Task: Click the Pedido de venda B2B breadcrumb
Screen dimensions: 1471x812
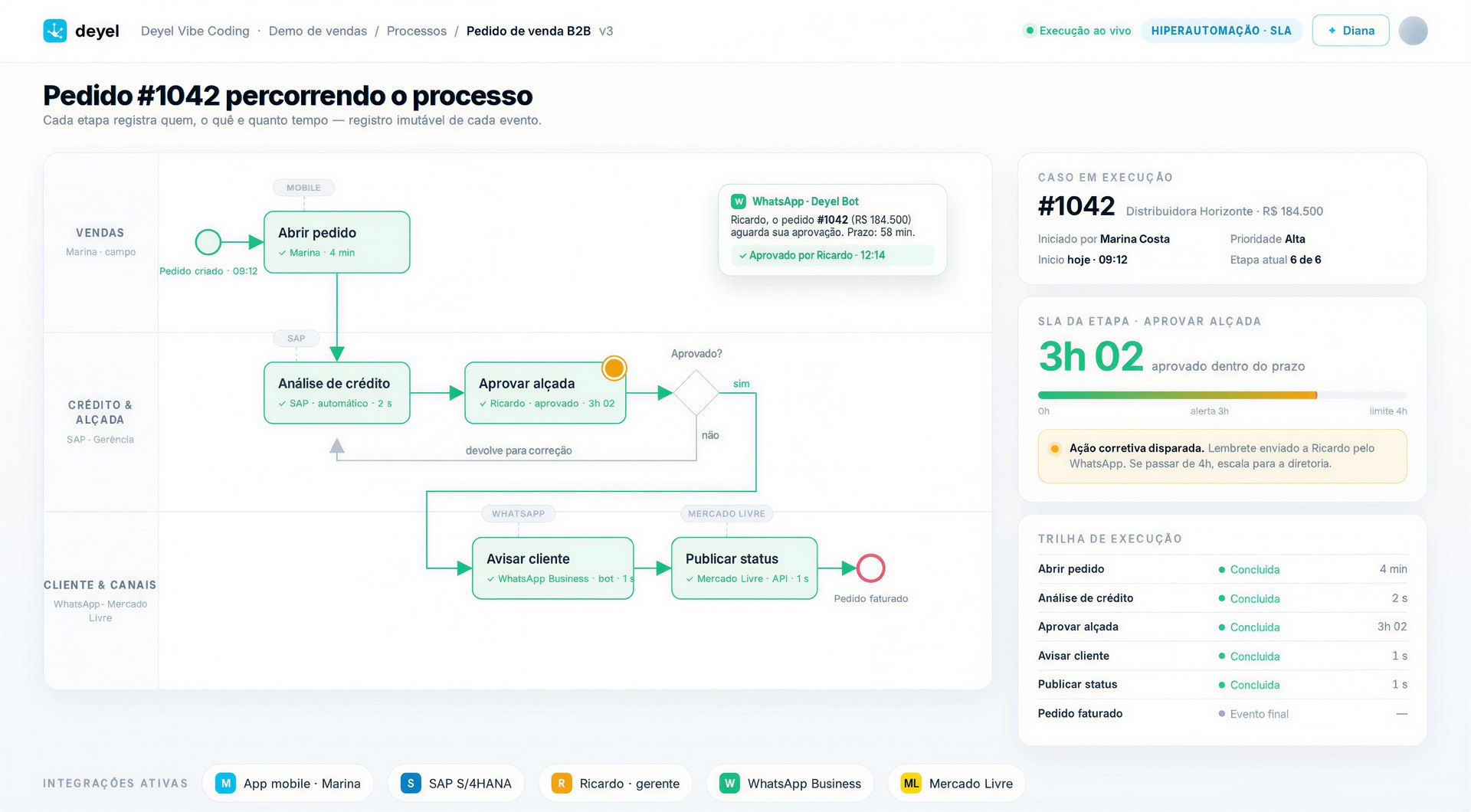Action: pyautogui.click(x=529, y=31)
